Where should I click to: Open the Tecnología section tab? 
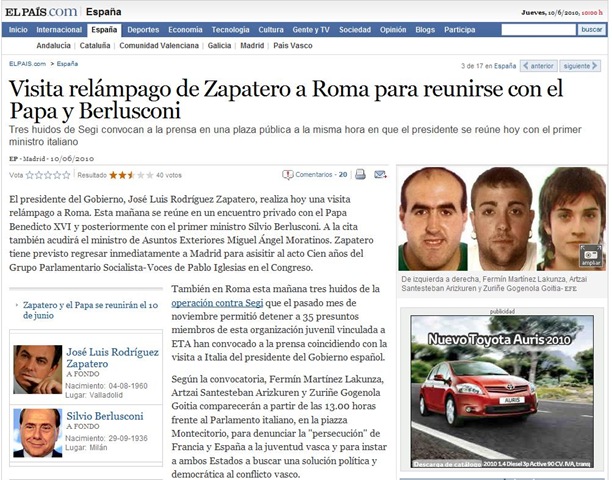(x=230, y=30)
